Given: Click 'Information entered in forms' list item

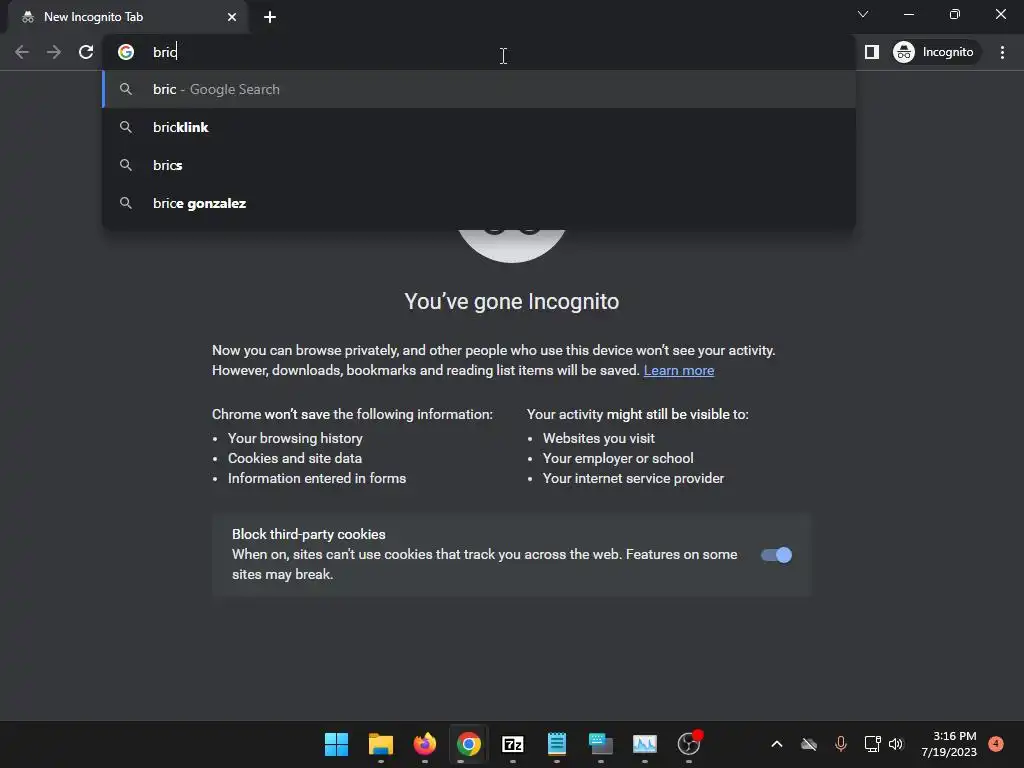Looking at the screenshot, I should (317, 479).
